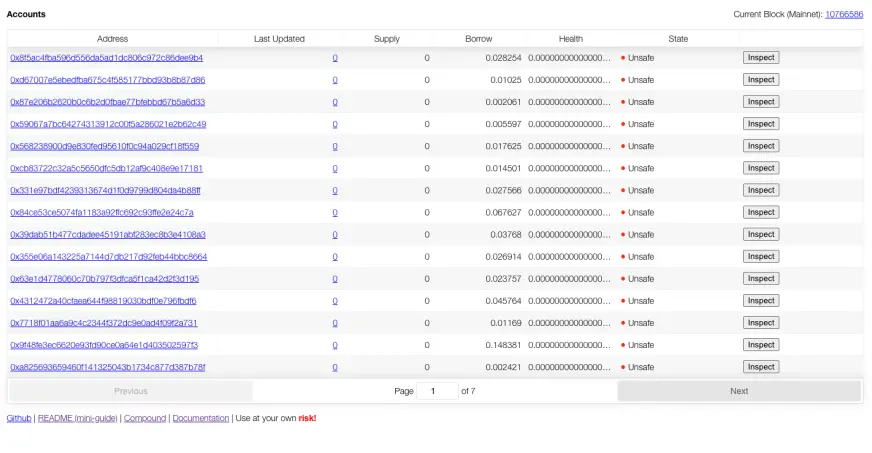Image resolution: width=872 pixels, height=453 pixels.
Task: Inspect the account with borrow 0.014501
Action: click(761, 168)
